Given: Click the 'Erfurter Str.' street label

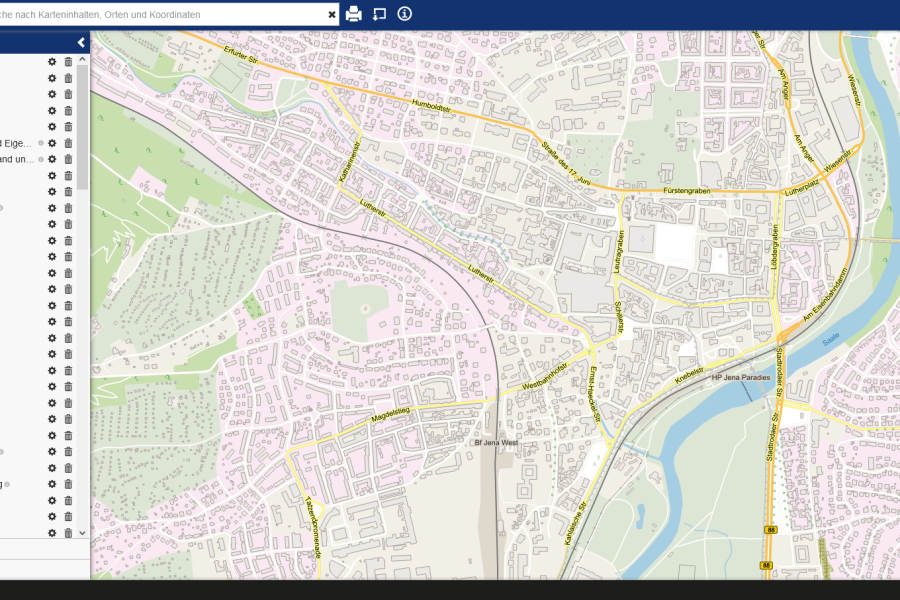Looking at the screenshot, I should (x=242, y=55).
